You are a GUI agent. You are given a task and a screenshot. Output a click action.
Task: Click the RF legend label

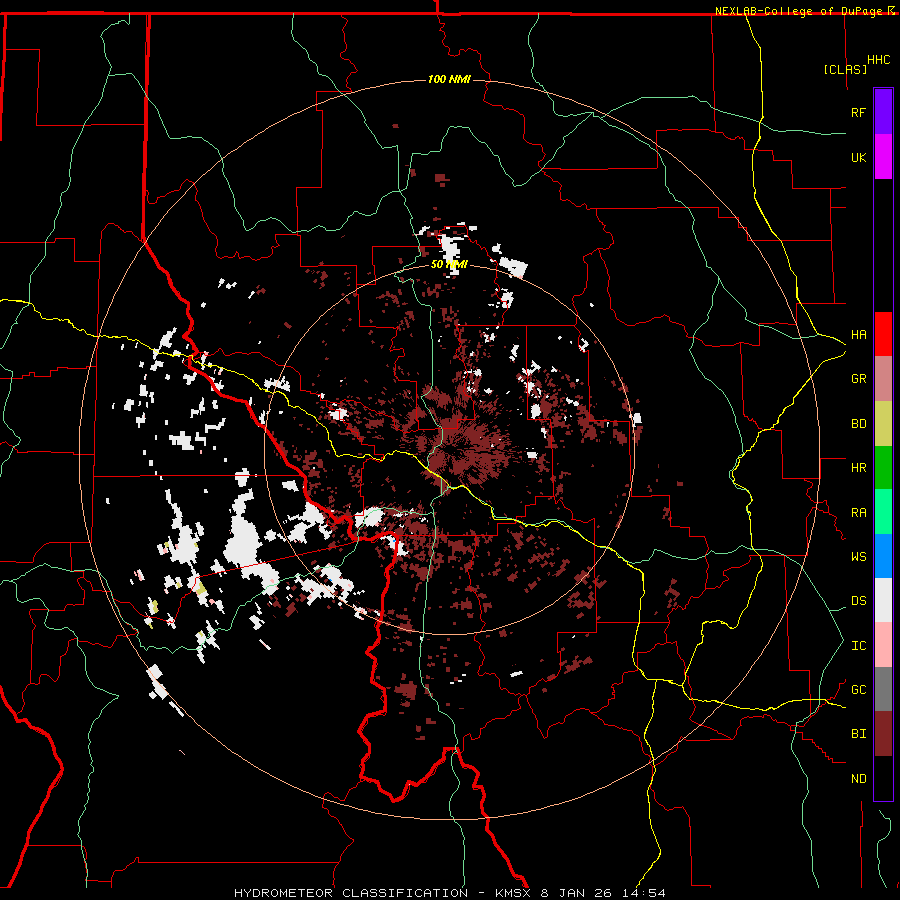pyautogui.click(x=858, y=112)
